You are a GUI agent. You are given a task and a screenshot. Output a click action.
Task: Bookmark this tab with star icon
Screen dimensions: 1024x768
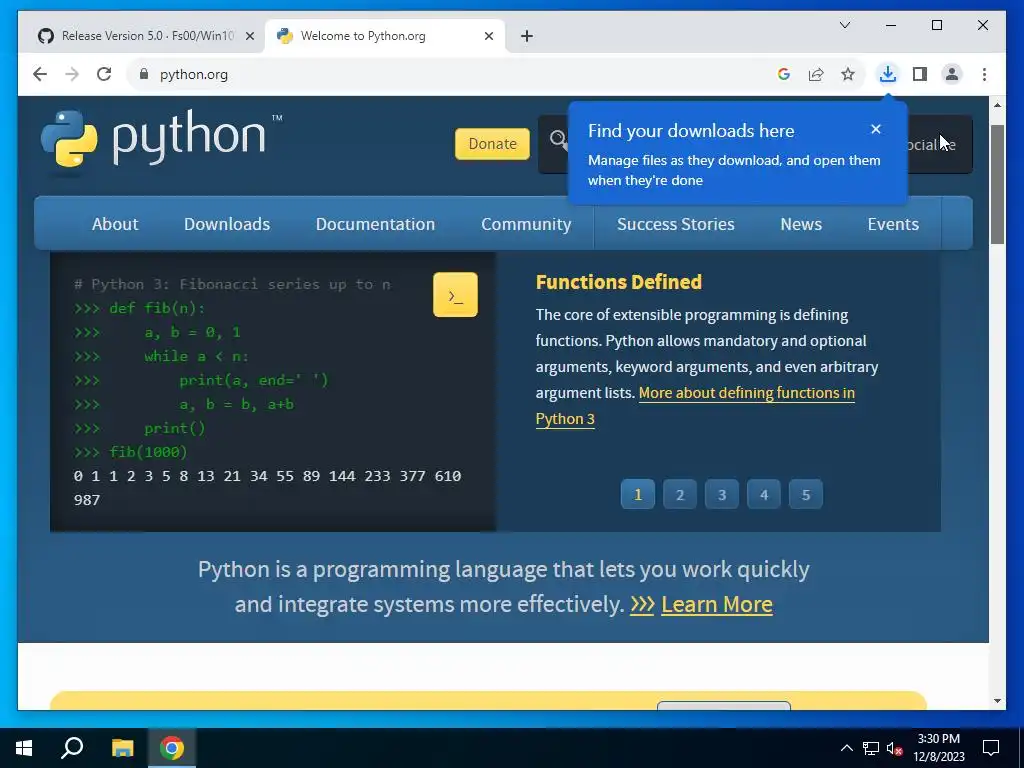click(848, 74)
